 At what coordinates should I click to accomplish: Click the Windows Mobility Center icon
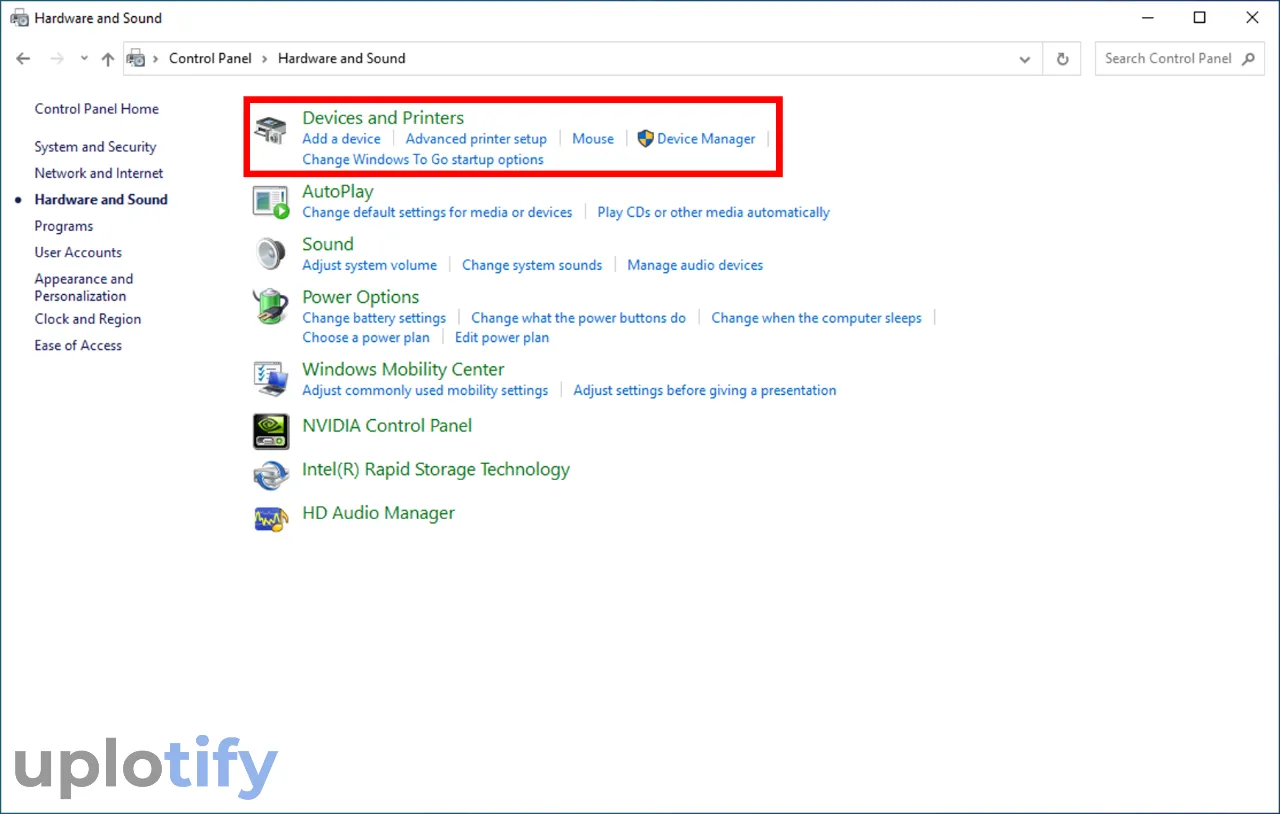click(270, 379)
